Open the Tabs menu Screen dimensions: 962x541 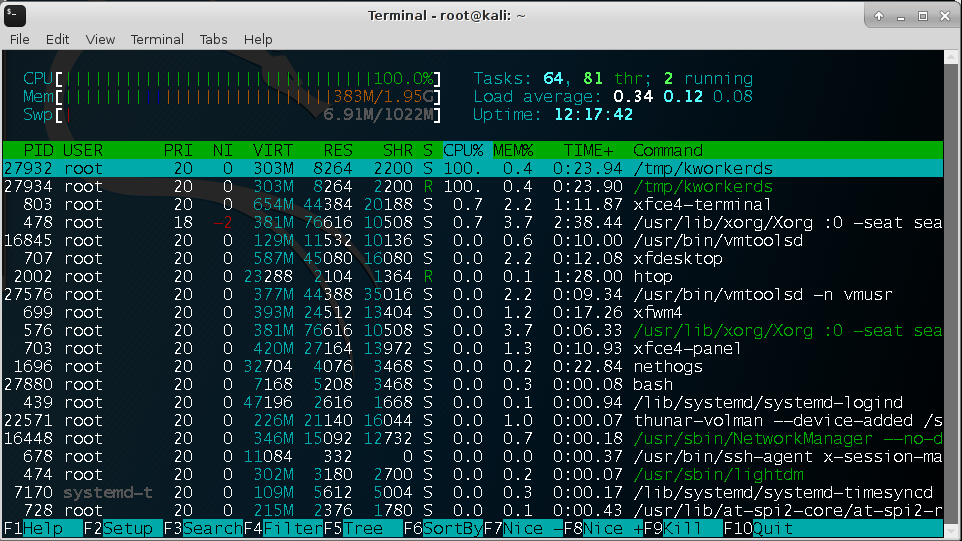tap(214, 39)
